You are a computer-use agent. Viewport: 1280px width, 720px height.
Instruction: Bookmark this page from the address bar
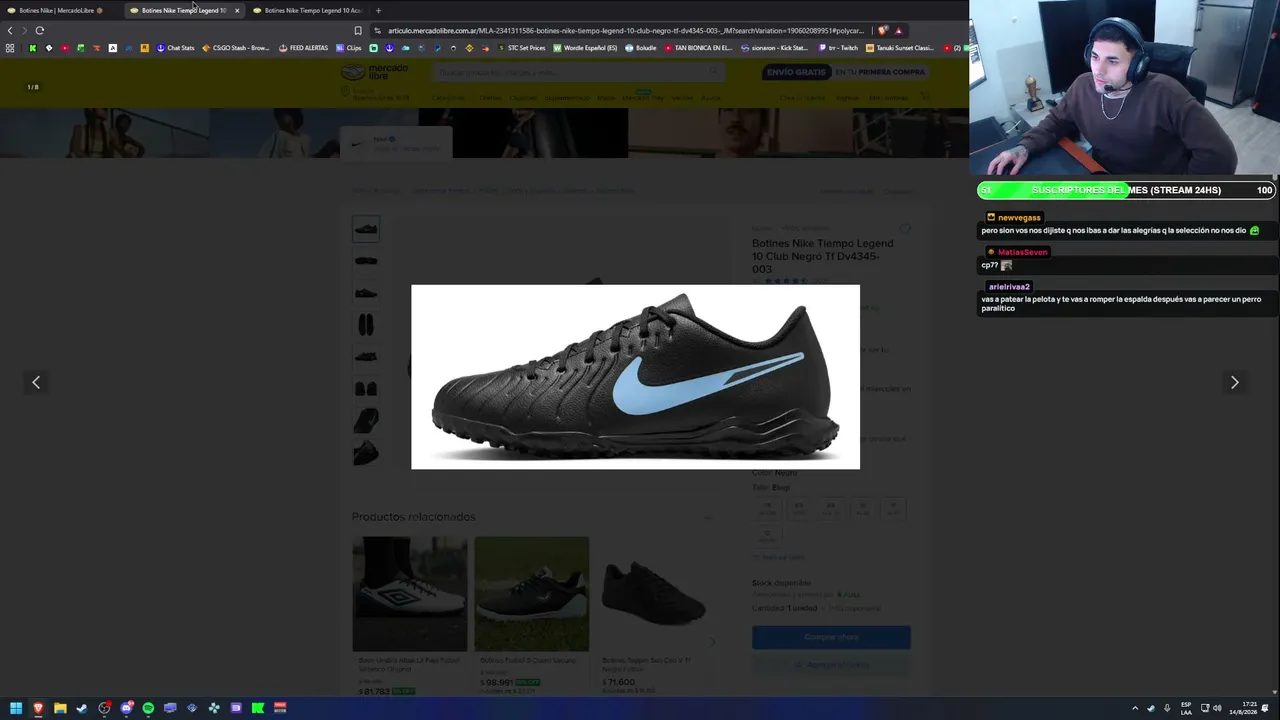click(358, 30)
